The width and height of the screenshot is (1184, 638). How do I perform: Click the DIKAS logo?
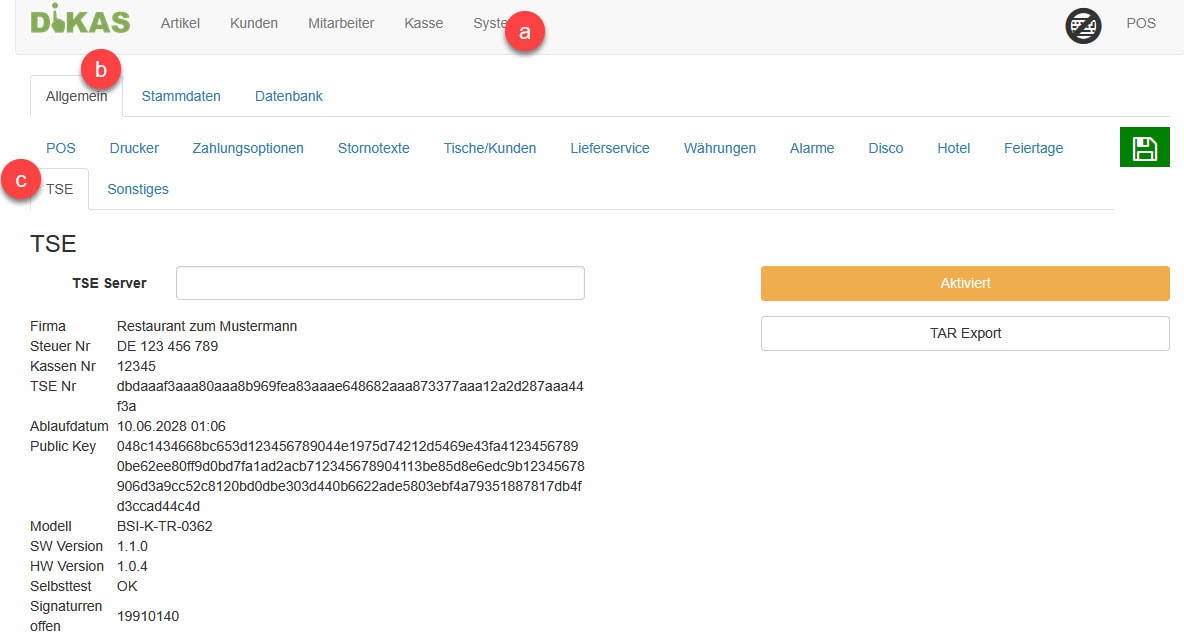[x=80, y=21]
